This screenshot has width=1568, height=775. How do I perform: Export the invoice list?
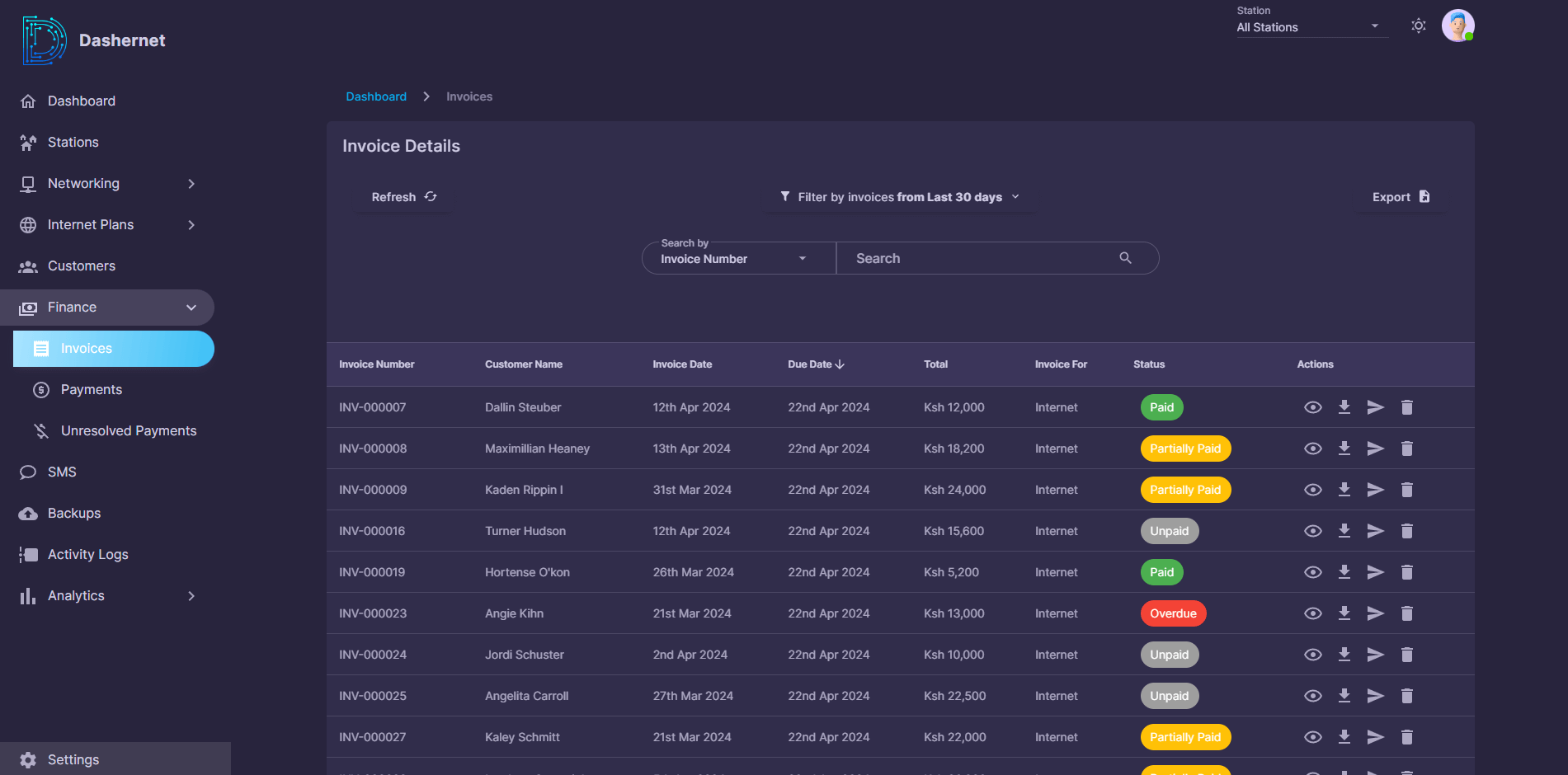(1400, 197)
